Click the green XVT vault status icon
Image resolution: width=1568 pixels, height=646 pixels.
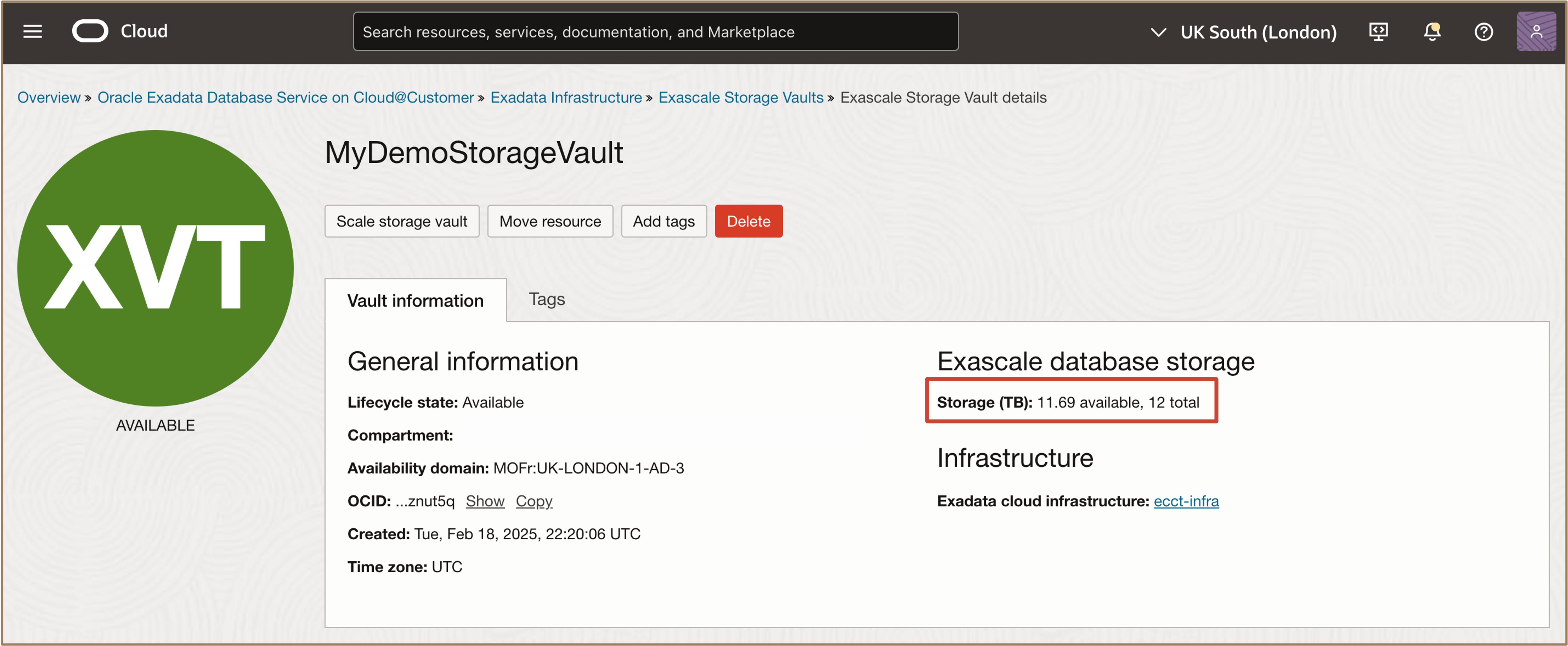coord(155,268)
